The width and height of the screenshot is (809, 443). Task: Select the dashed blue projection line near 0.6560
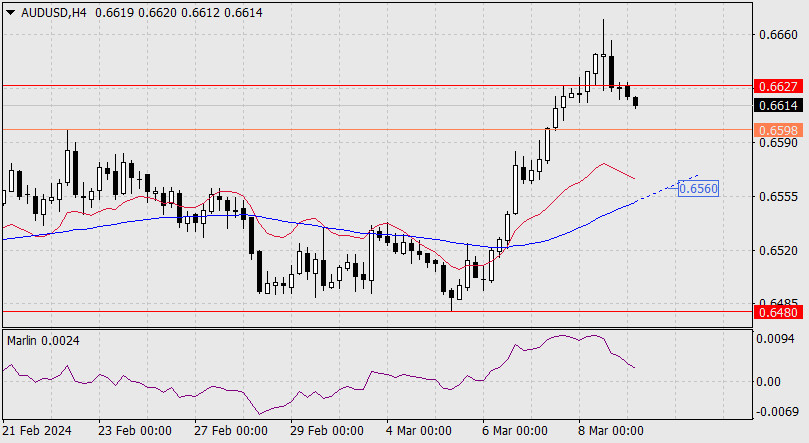pos(668,187)
